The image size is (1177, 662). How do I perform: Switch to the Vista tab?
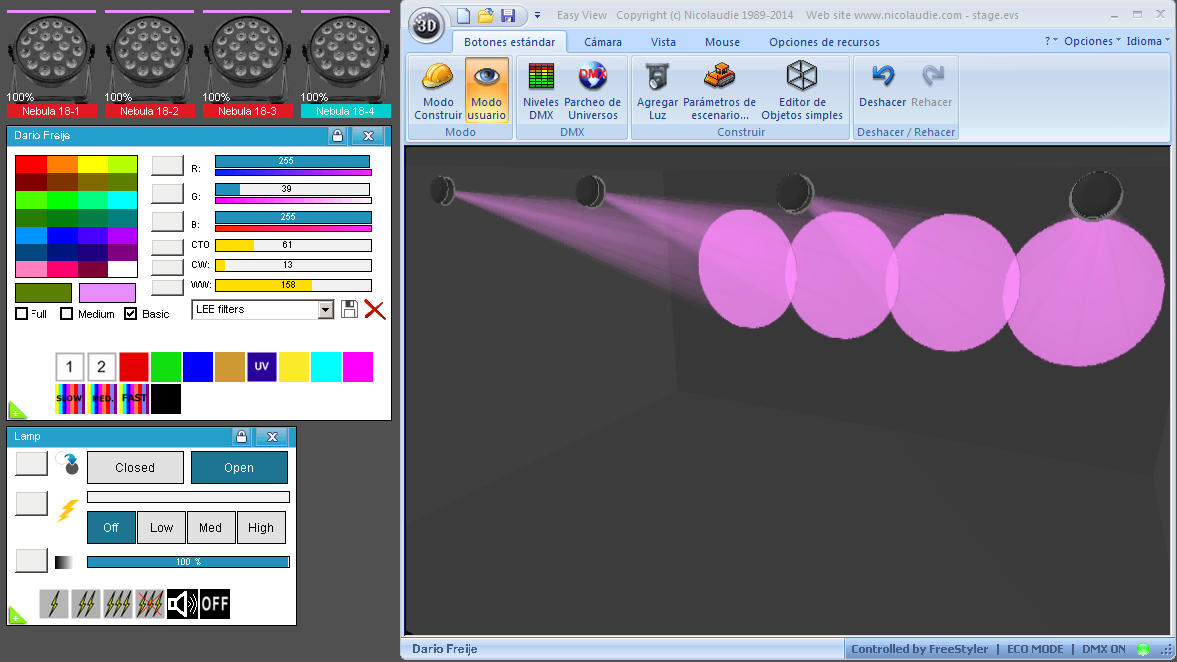pyautogui.click(x=663, y=42)
